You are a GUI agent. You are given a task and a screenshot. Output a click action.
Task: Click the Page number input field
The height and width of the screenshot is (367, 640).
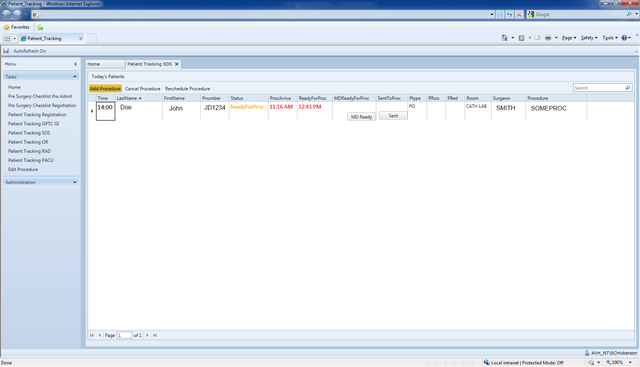(x=124, y=335)
